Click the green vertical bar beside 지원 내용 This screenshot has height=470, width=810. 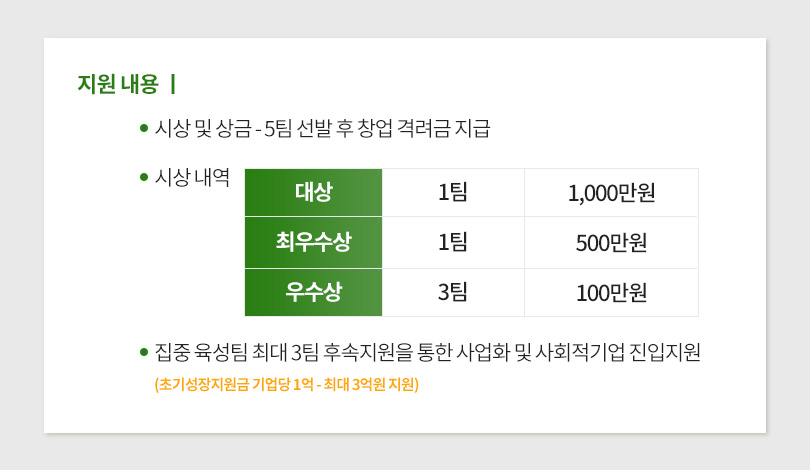tap(174, 84)
